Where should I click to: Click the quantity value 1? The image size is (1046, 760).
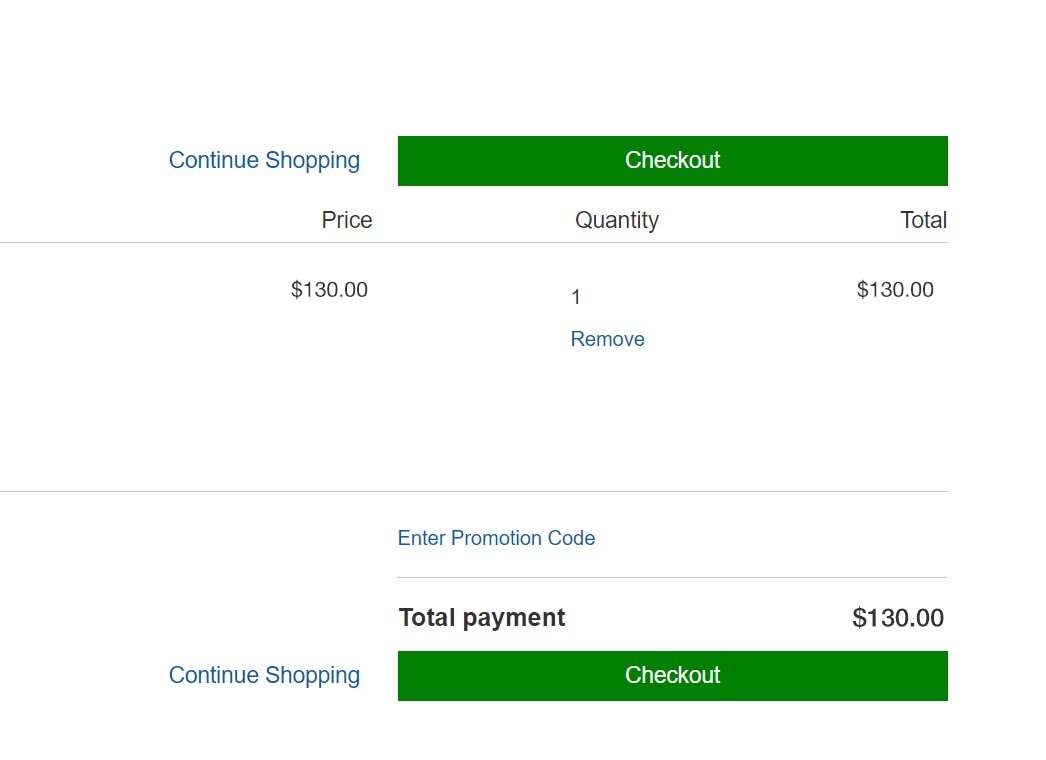point(576,297)
